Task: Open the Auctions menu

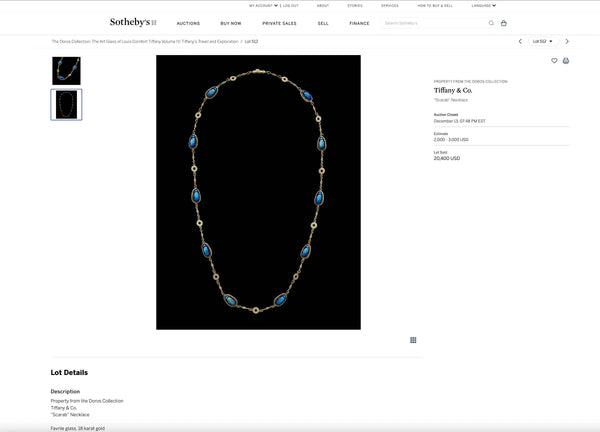Action: pos(188,23)
